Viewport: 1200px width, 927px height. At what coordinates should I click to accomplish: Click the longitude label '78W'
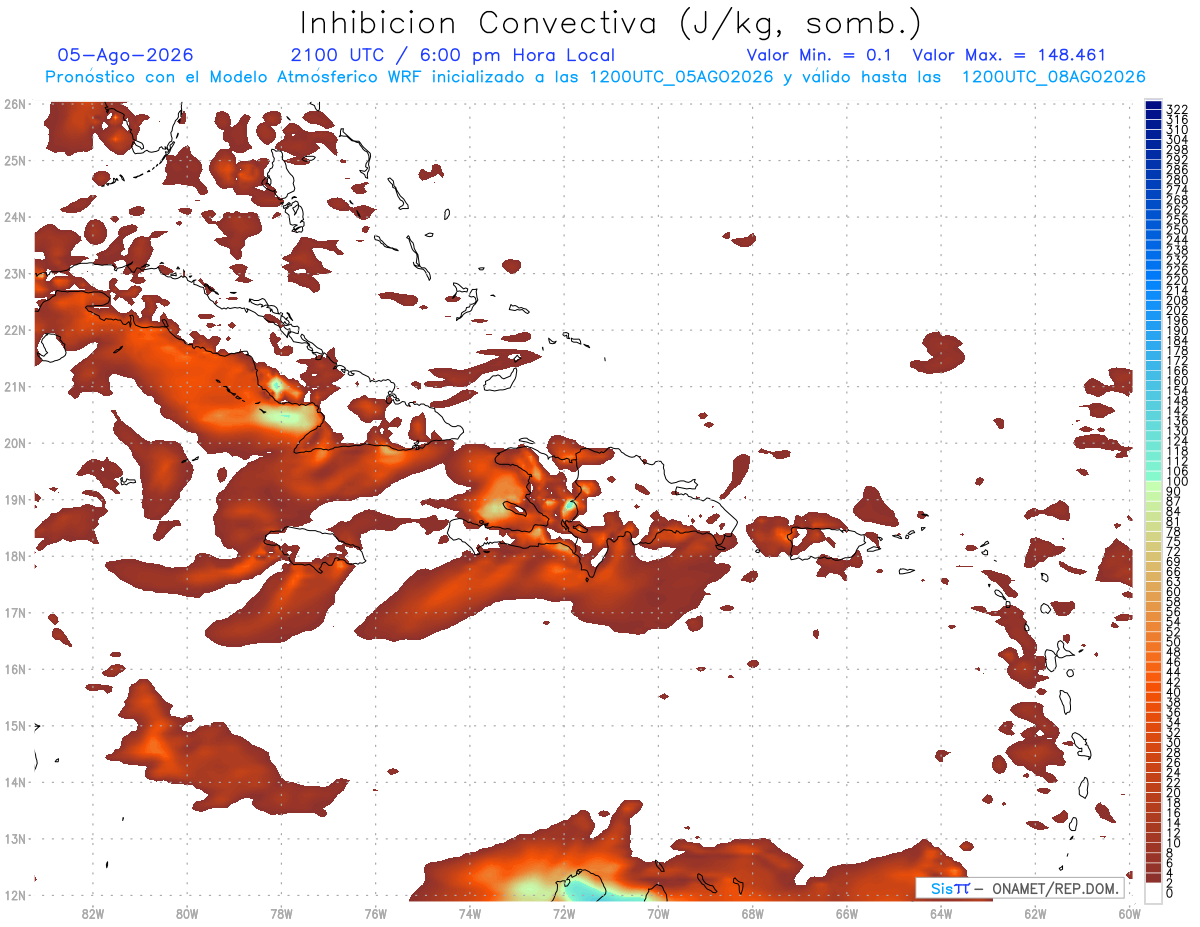click(281, 914)
